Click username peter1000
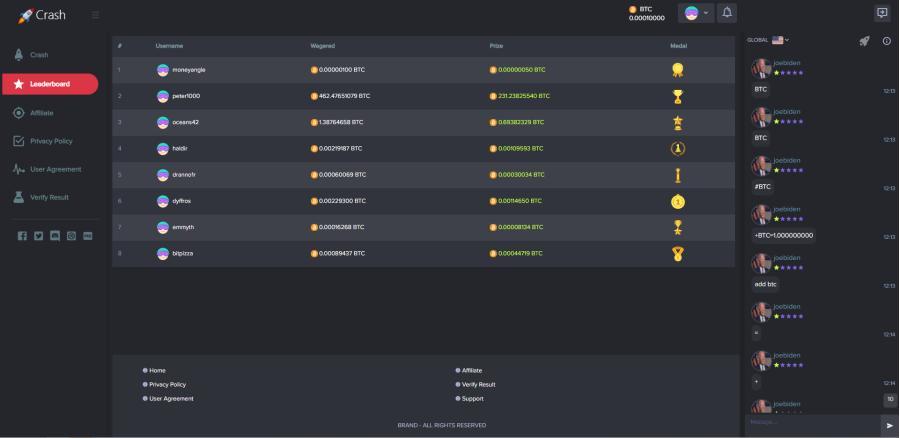This screenshot has width=900, height=438. 186,96
